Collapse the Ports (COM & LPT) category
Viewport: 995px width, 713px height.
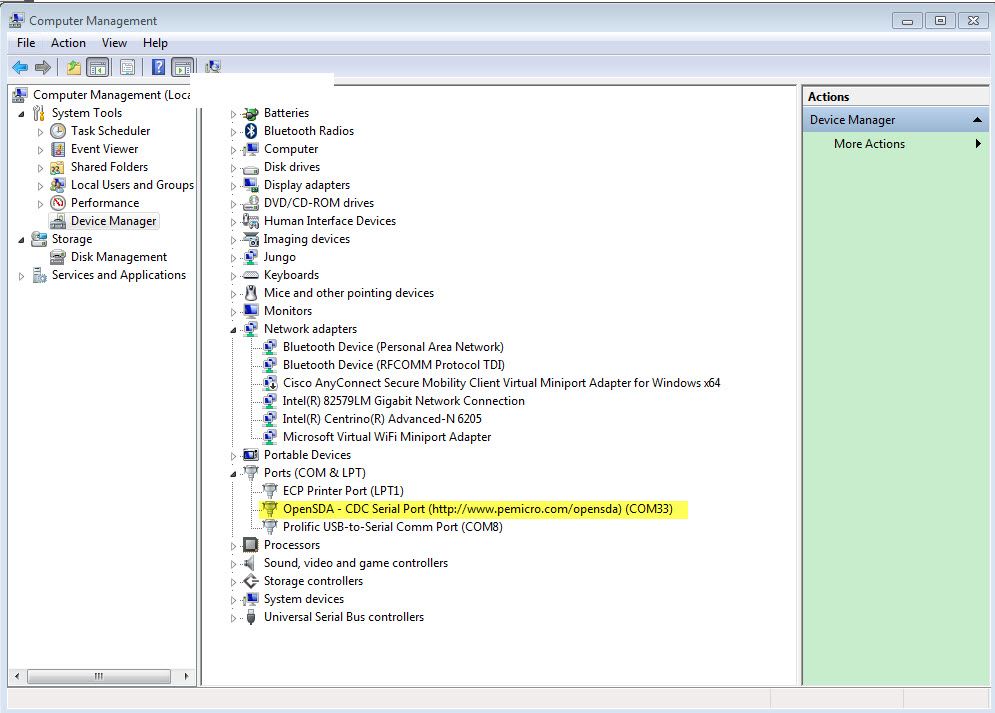[234, 474]
